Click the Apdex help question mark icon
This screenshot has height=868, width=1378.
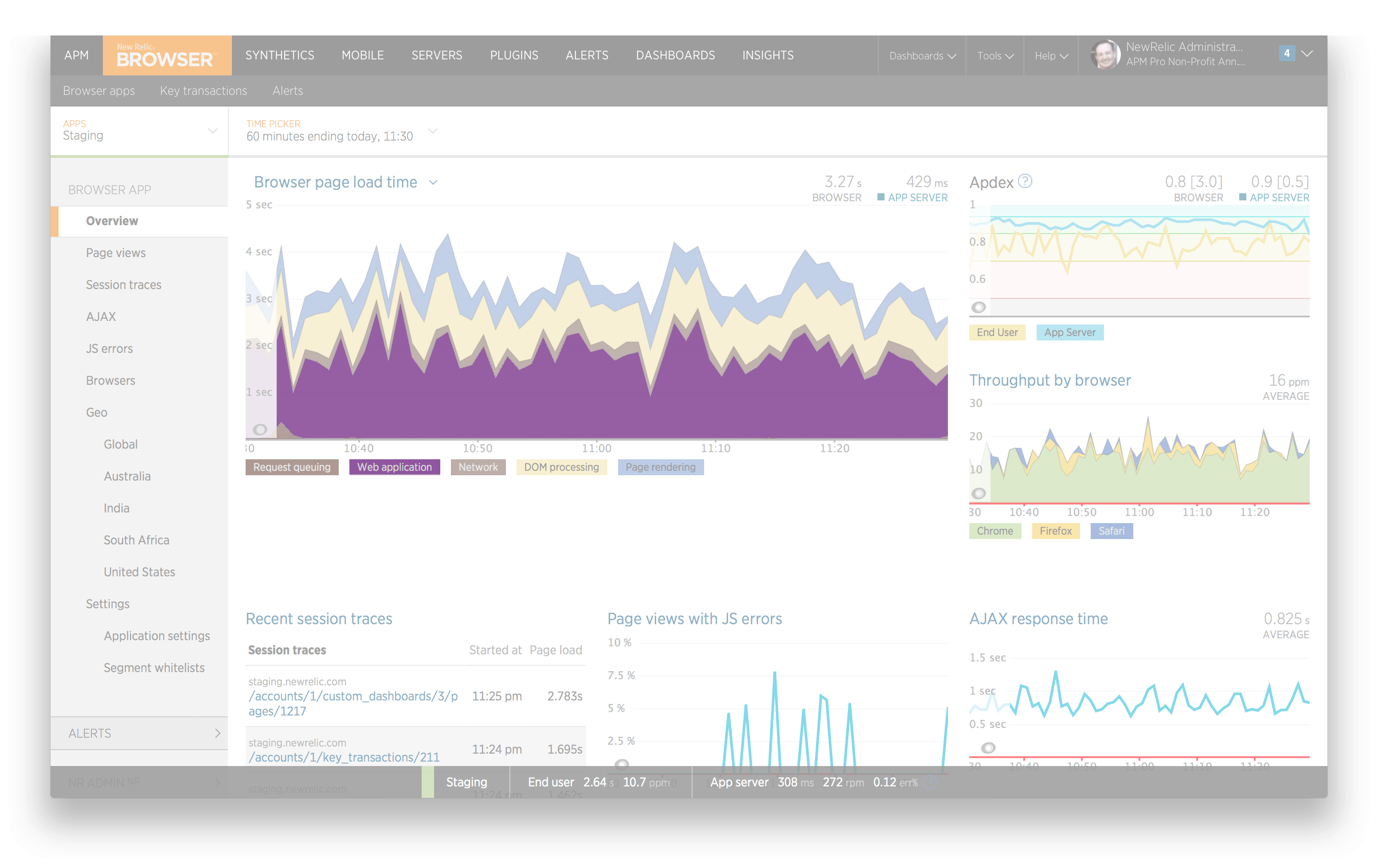coord(1025,181)
